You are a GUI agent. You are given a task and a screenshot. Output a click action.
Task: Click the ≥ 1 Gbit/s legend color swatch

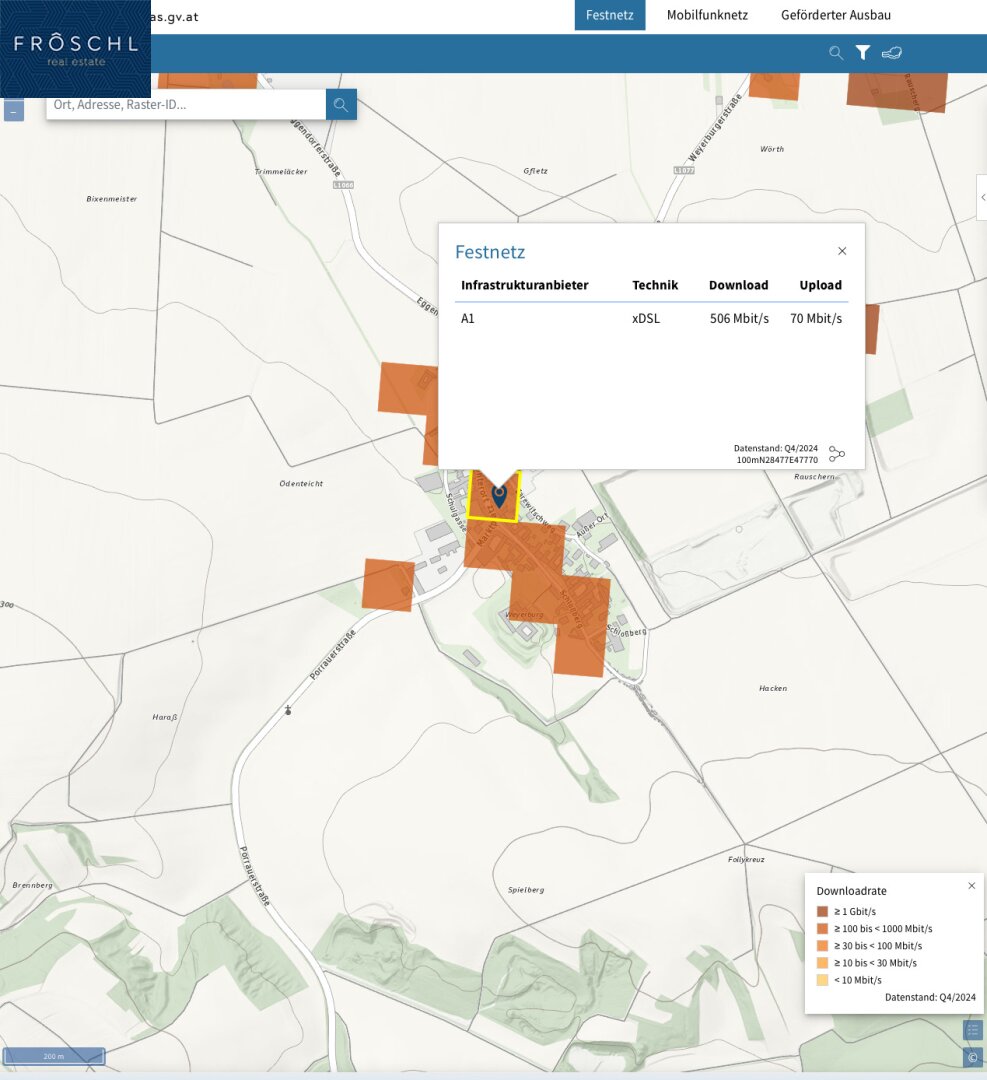(x=822, y=911)
